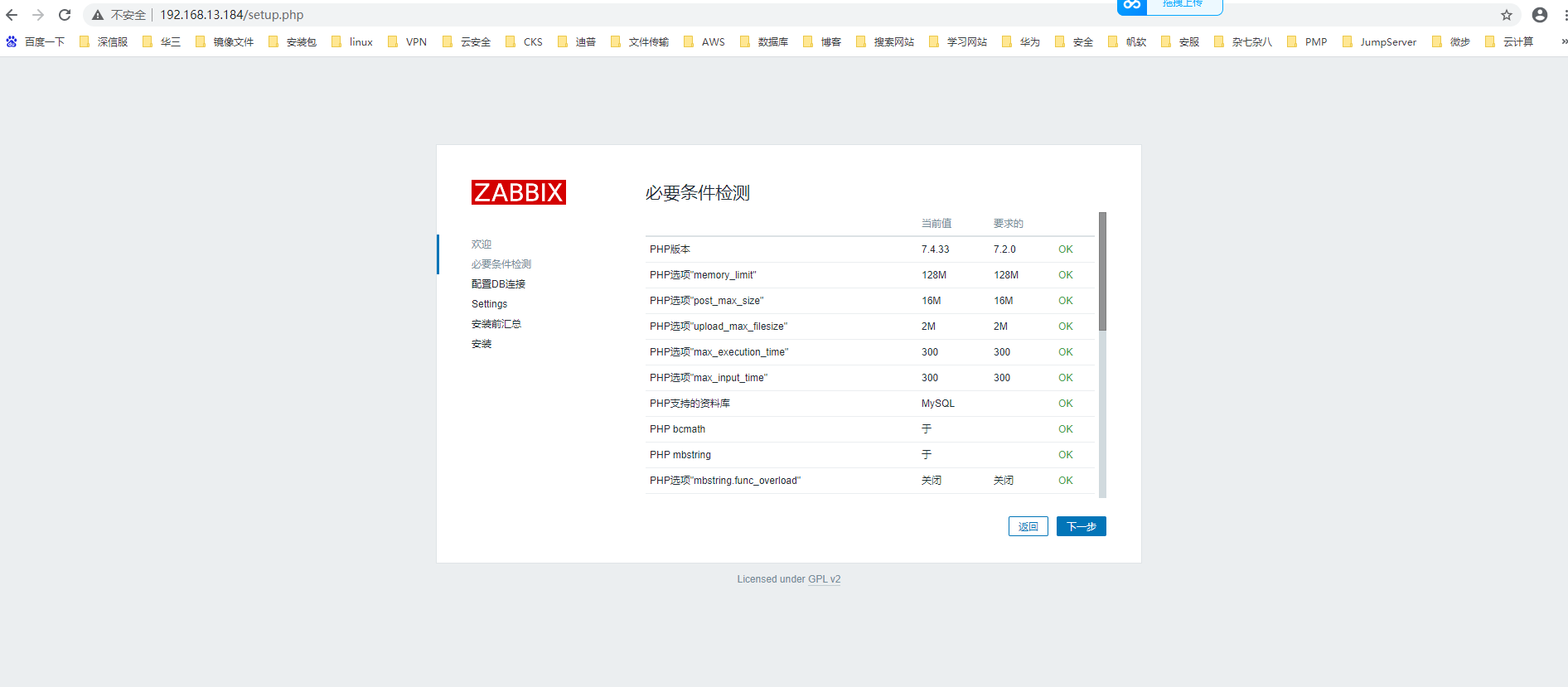The image size is (1568, 687).
Task: Bookmark this page with the star icon
Action: pos(1507,15)
